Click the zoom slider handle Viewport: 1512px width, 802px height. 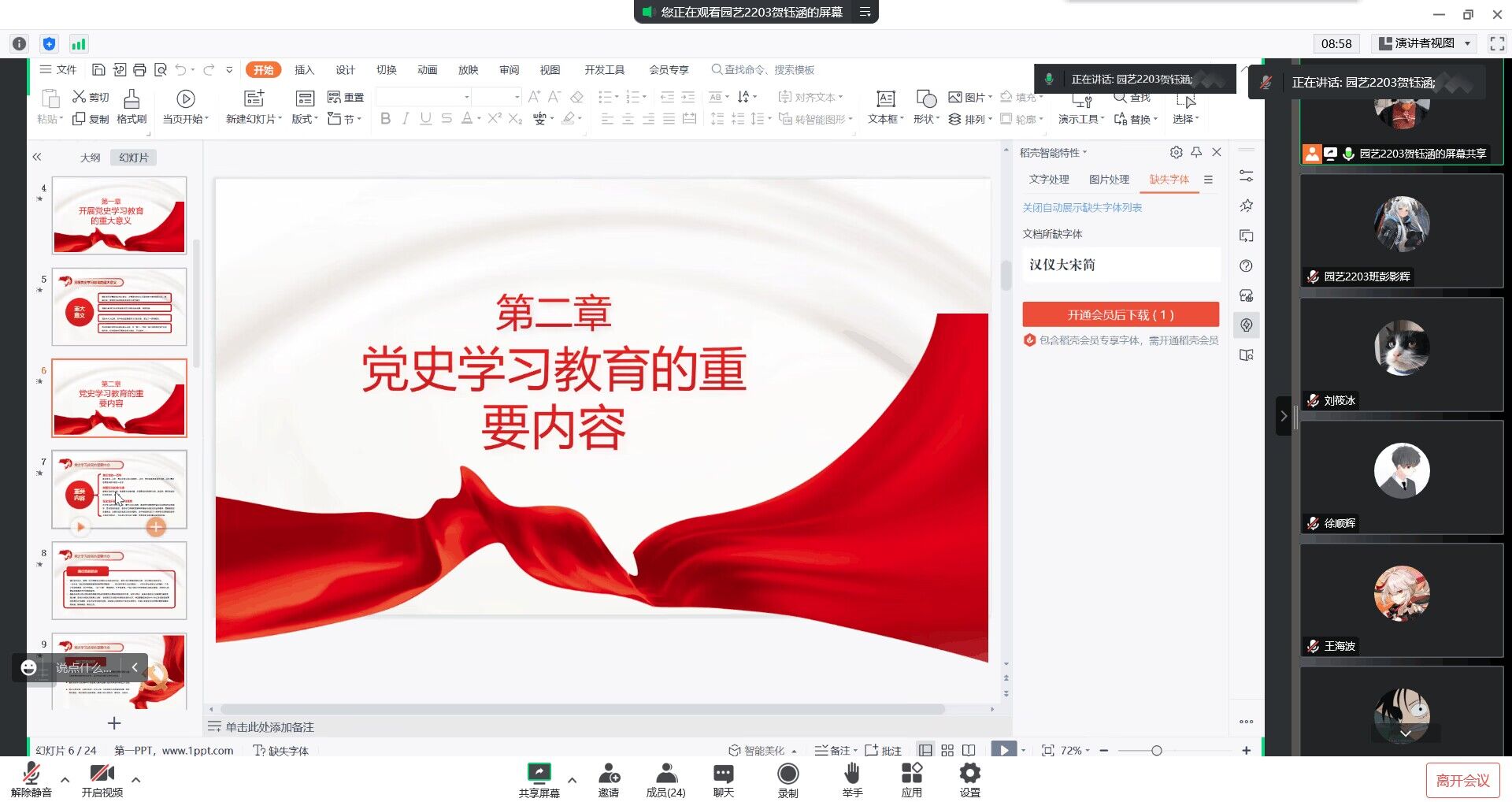click(x=1156, y=751)
